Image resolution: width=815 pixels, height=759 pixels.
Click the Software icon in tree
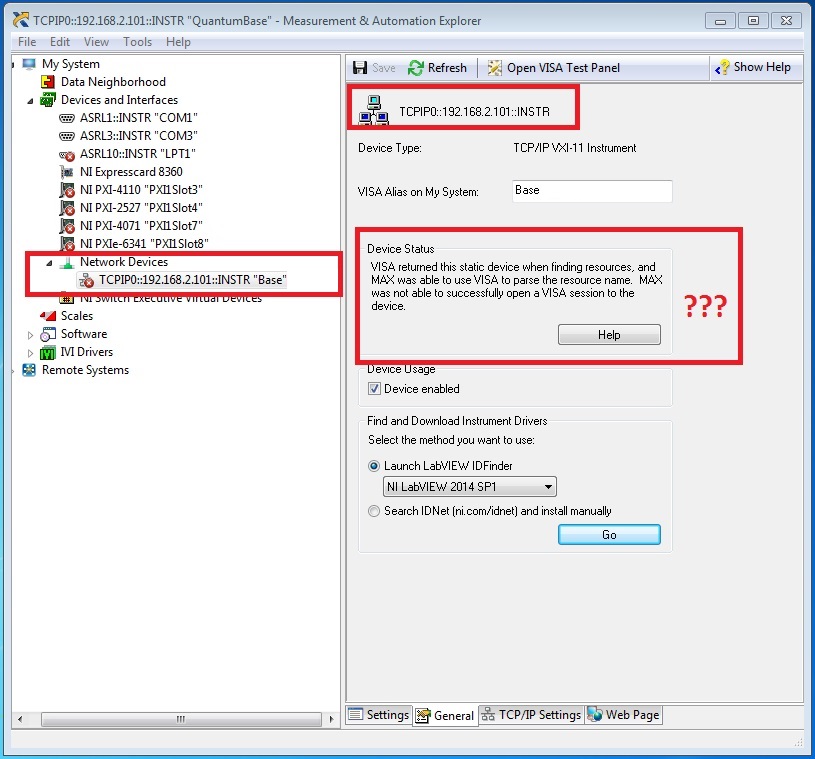(x=48, y=334)
